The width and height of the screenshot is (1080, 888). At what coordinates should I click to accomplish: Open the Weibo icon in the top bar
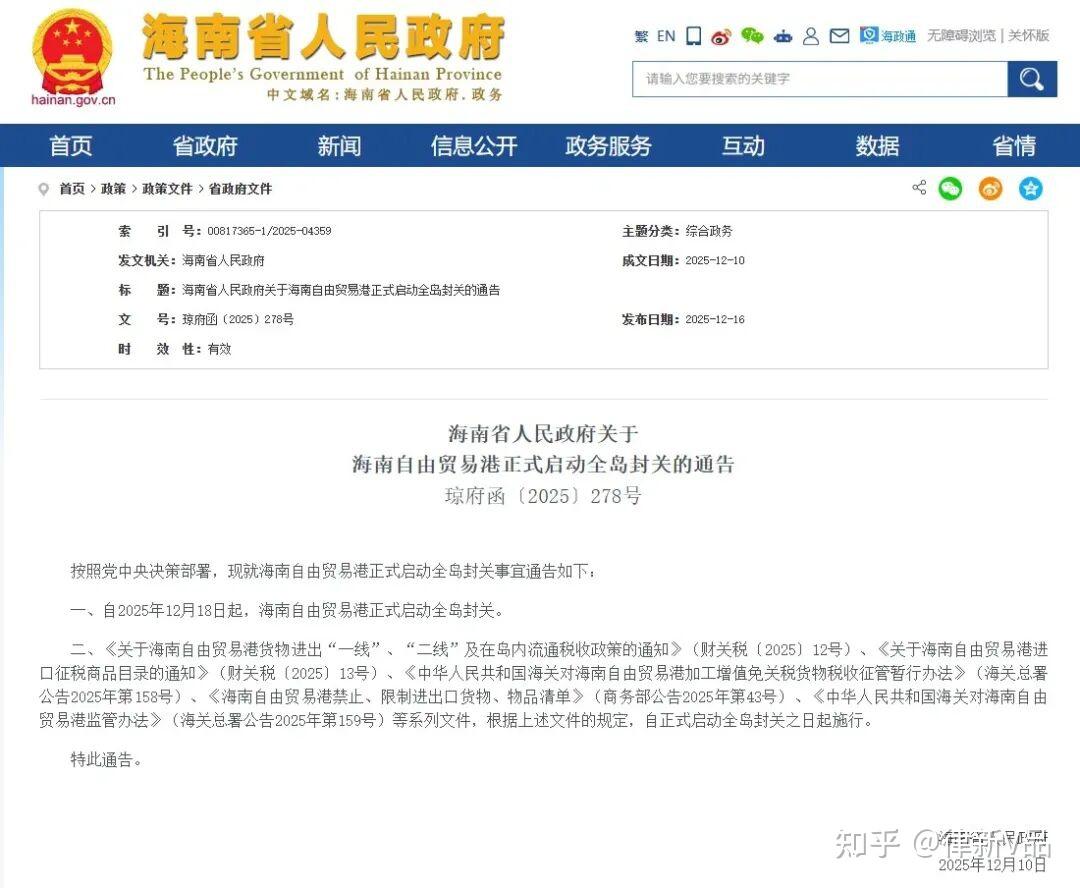(721, 36)
